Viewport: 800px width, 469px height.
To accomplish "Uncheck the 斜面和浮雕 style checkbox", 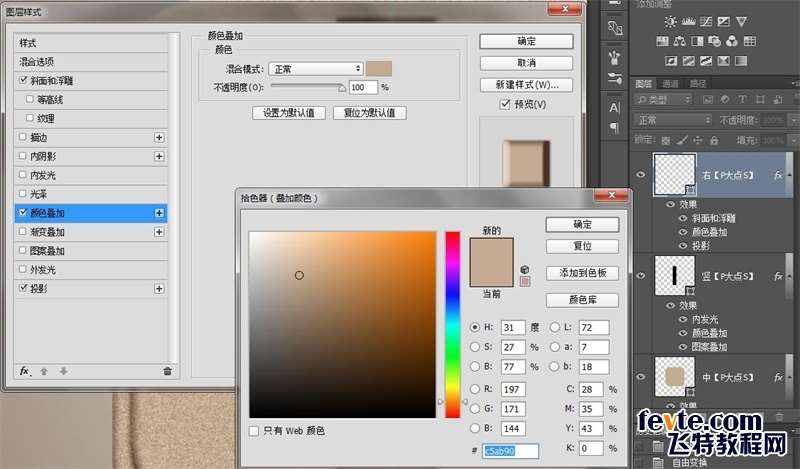I will (x=23, y=80).
